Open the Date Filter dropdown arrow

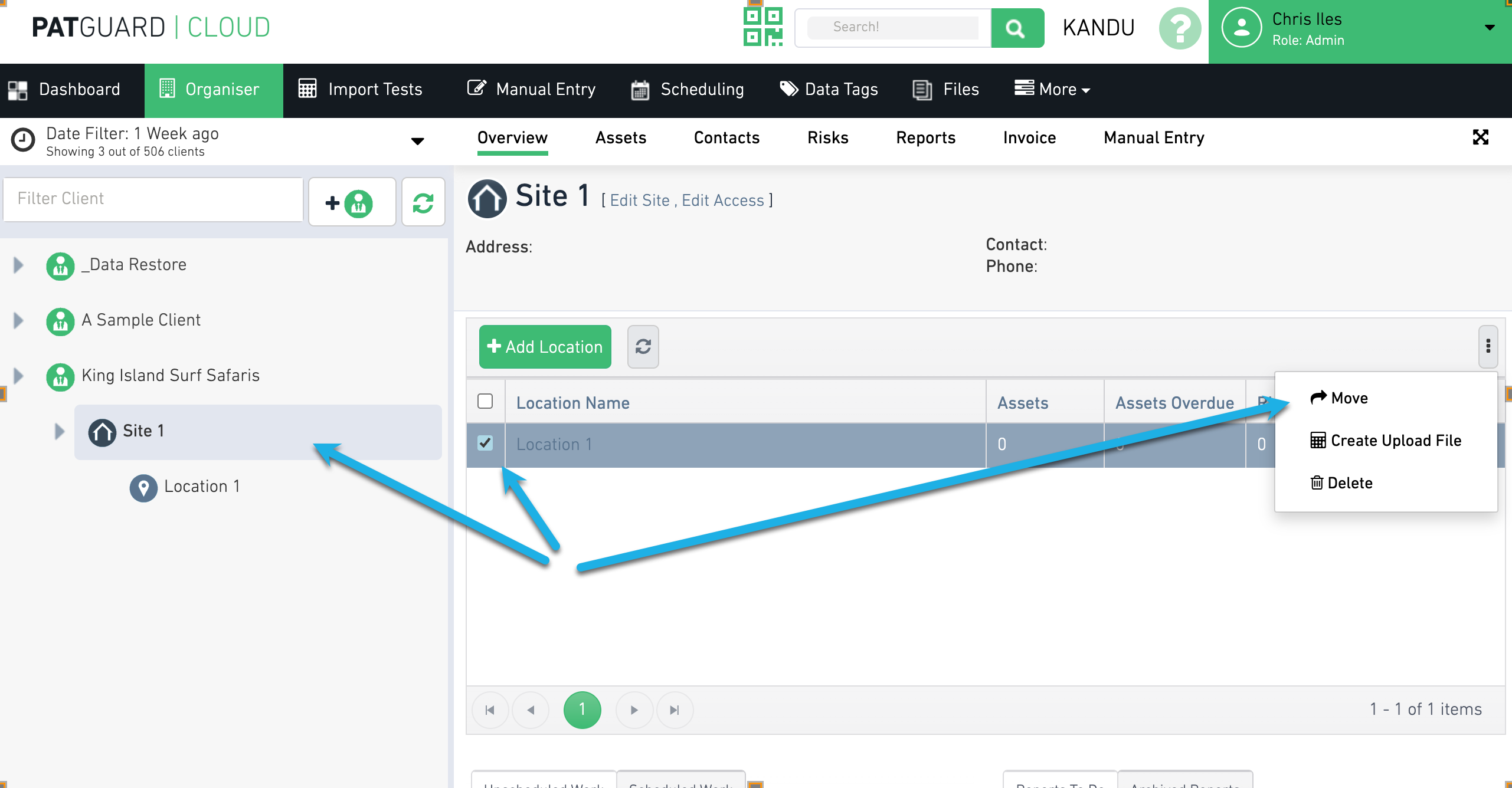(417, 141)
